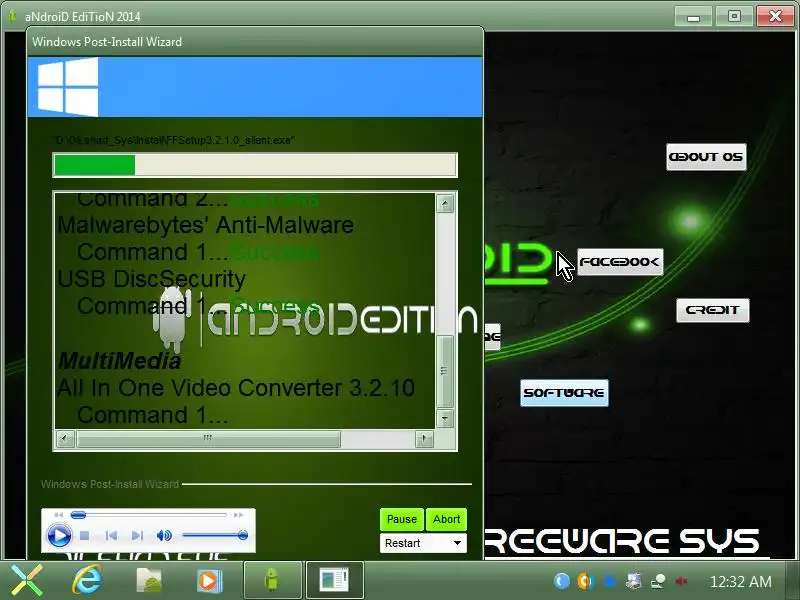This screenshot has width=800, height=600.
Task: Click the installation progress bar
Action: pyautogui.click(x=255, y=165)
